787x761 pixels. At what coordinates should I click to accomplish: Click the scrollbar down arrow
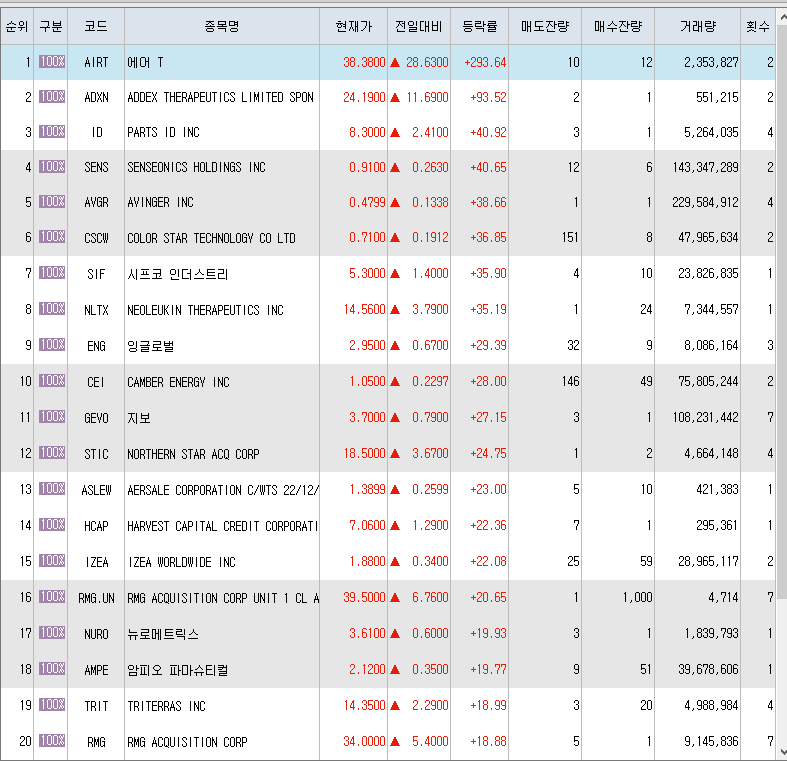[782, 752]
